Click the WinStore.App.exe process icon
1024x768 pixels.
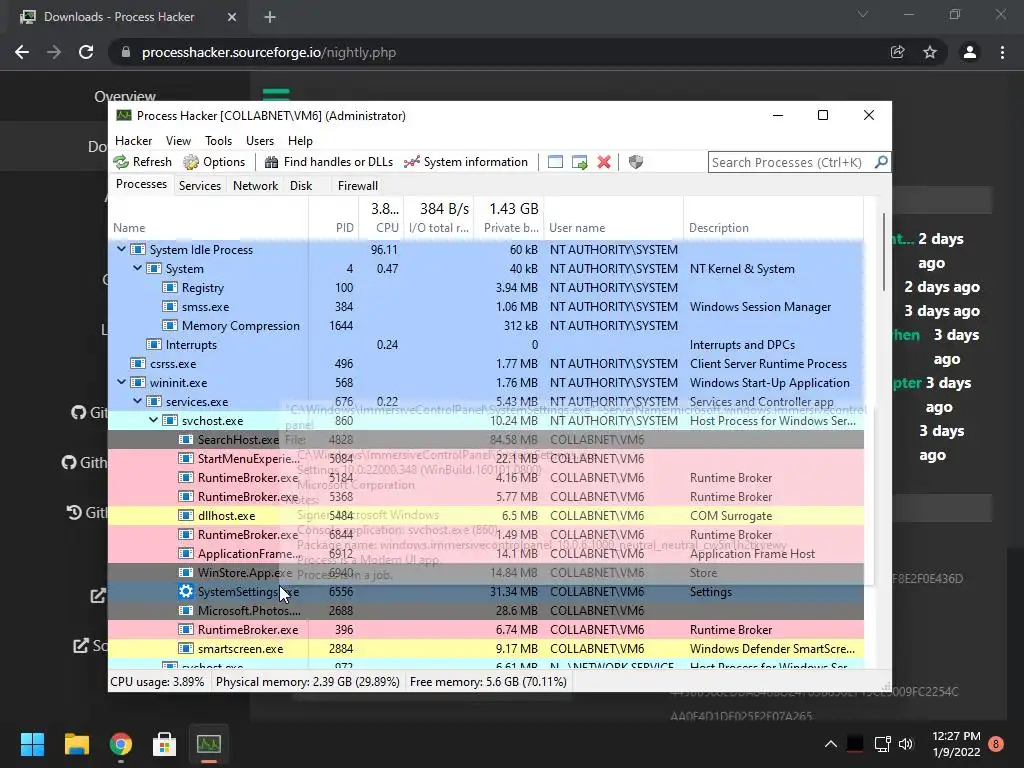tap(186, 572)
